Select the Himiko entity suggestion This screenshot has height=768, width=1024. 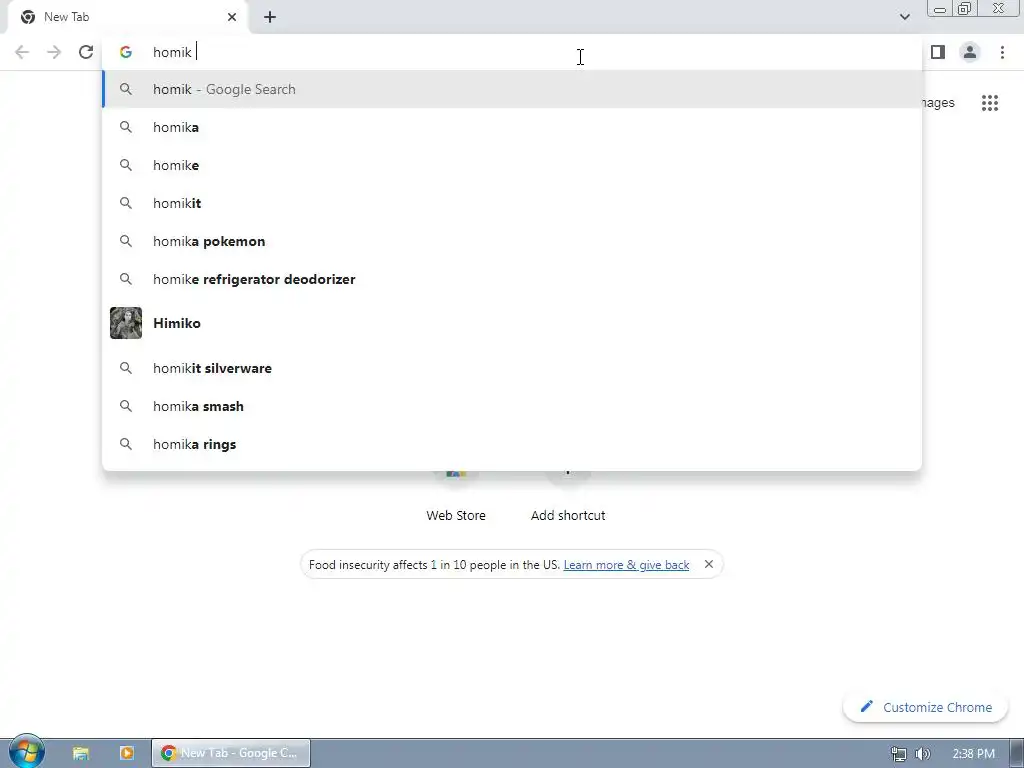pos(512,323)
